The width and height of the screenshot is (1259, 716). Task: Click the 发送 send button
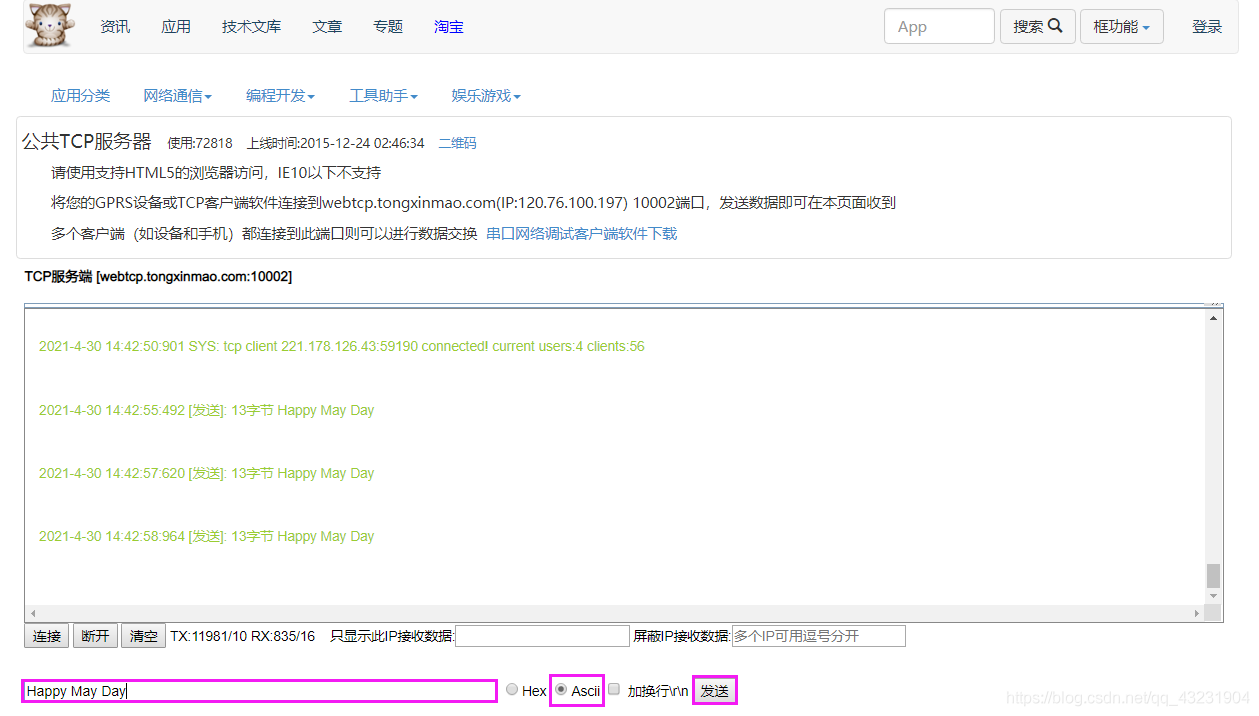pyautogui.click(x=715, y=691)
